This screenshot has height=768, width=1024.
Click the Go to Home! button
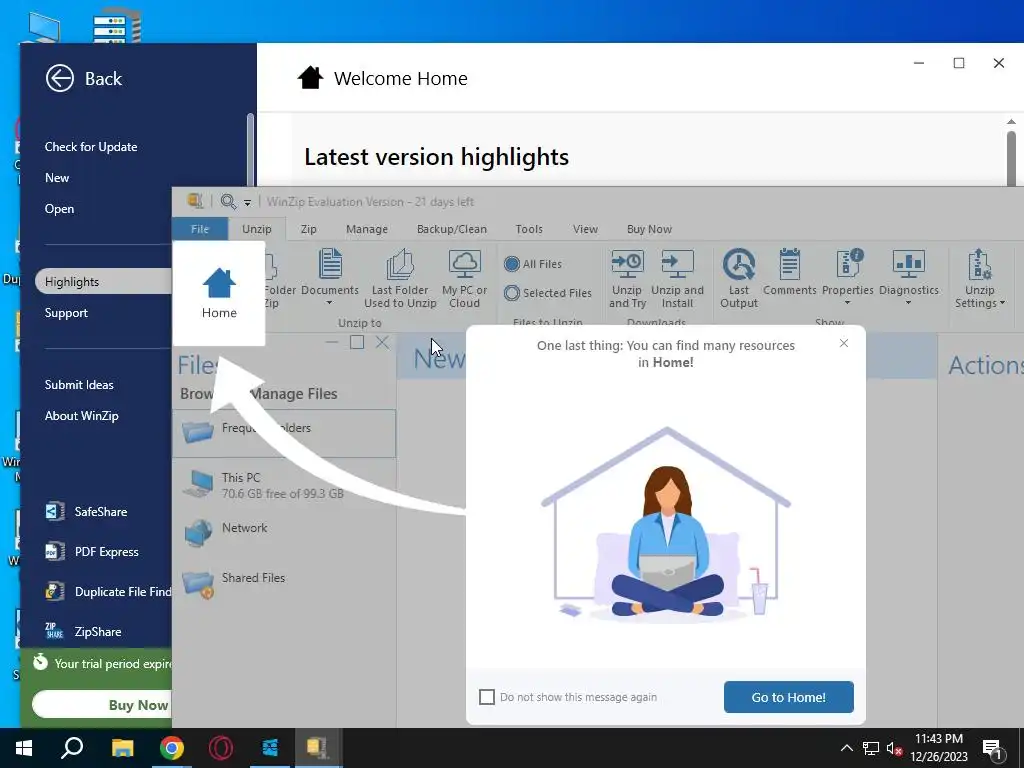click(x=788, y=697)
